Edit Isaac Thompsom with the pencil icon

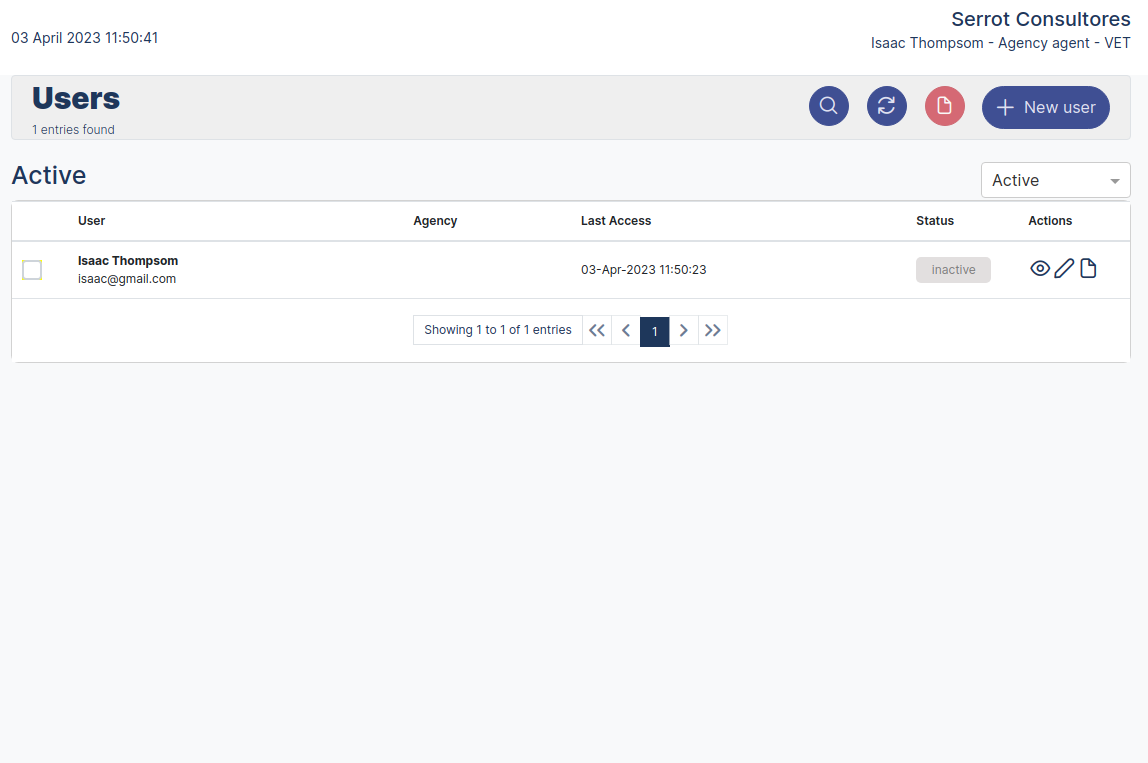coord(1064,268)
